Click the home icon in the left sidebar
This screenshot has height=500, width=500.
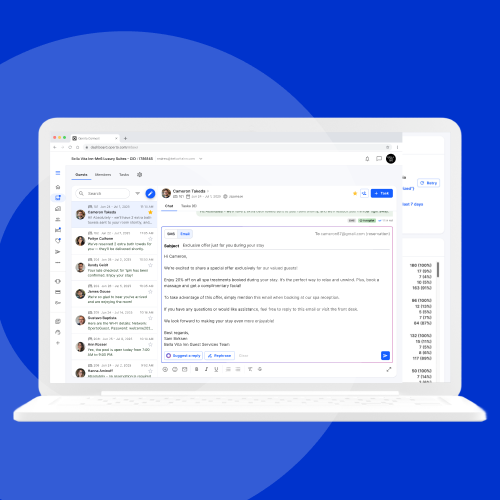pos(58,187)
